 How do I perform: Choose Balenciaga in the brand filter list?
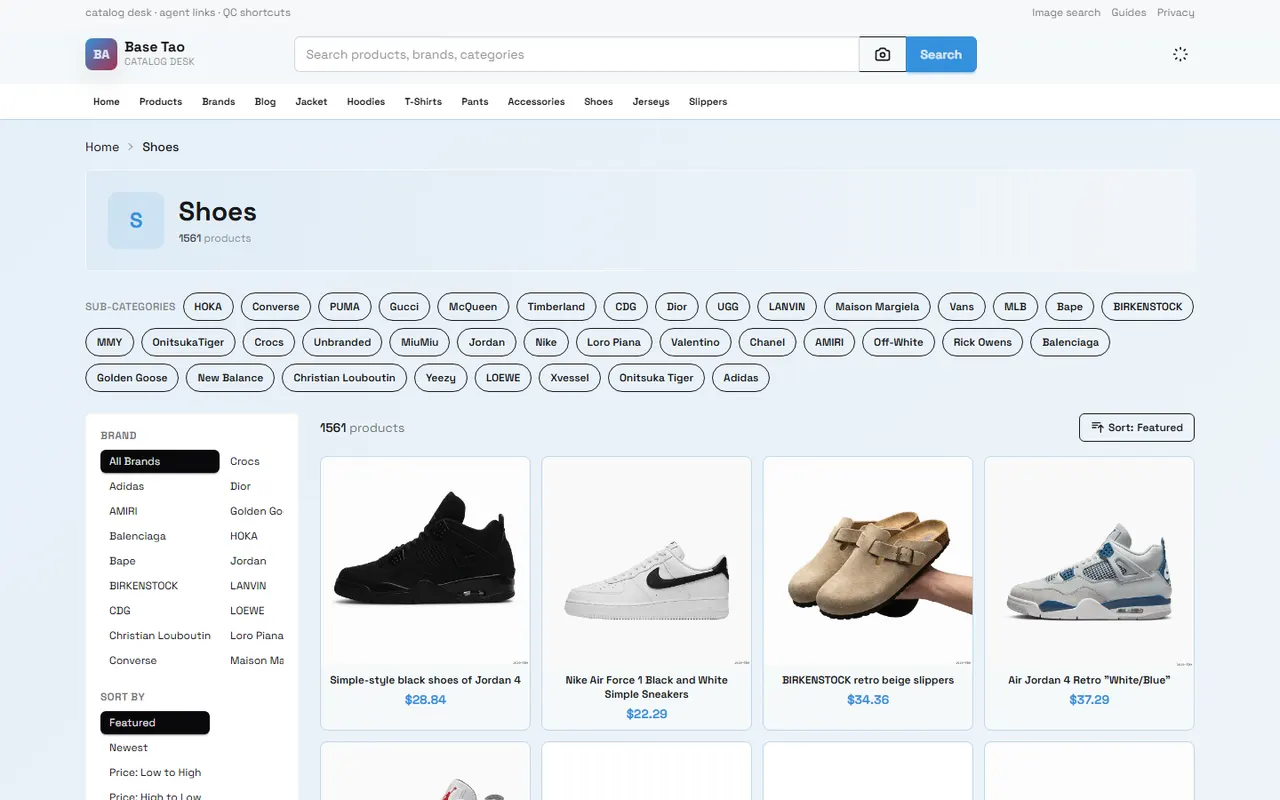[138, 536]
